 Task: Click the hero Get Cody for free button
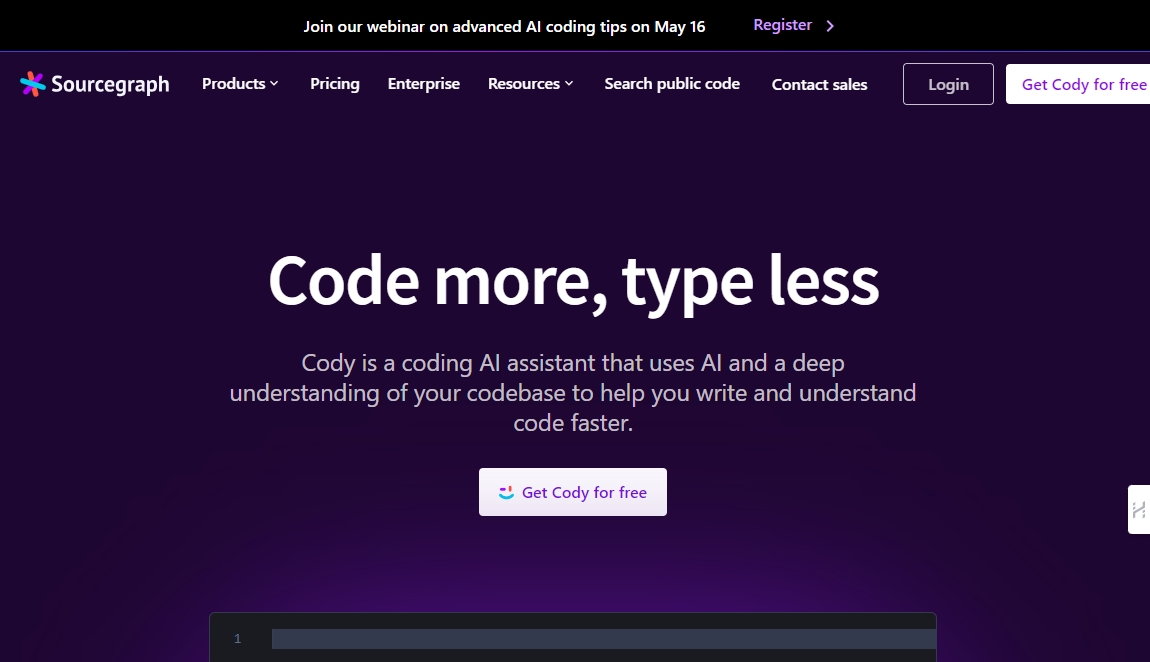point(573,492)
